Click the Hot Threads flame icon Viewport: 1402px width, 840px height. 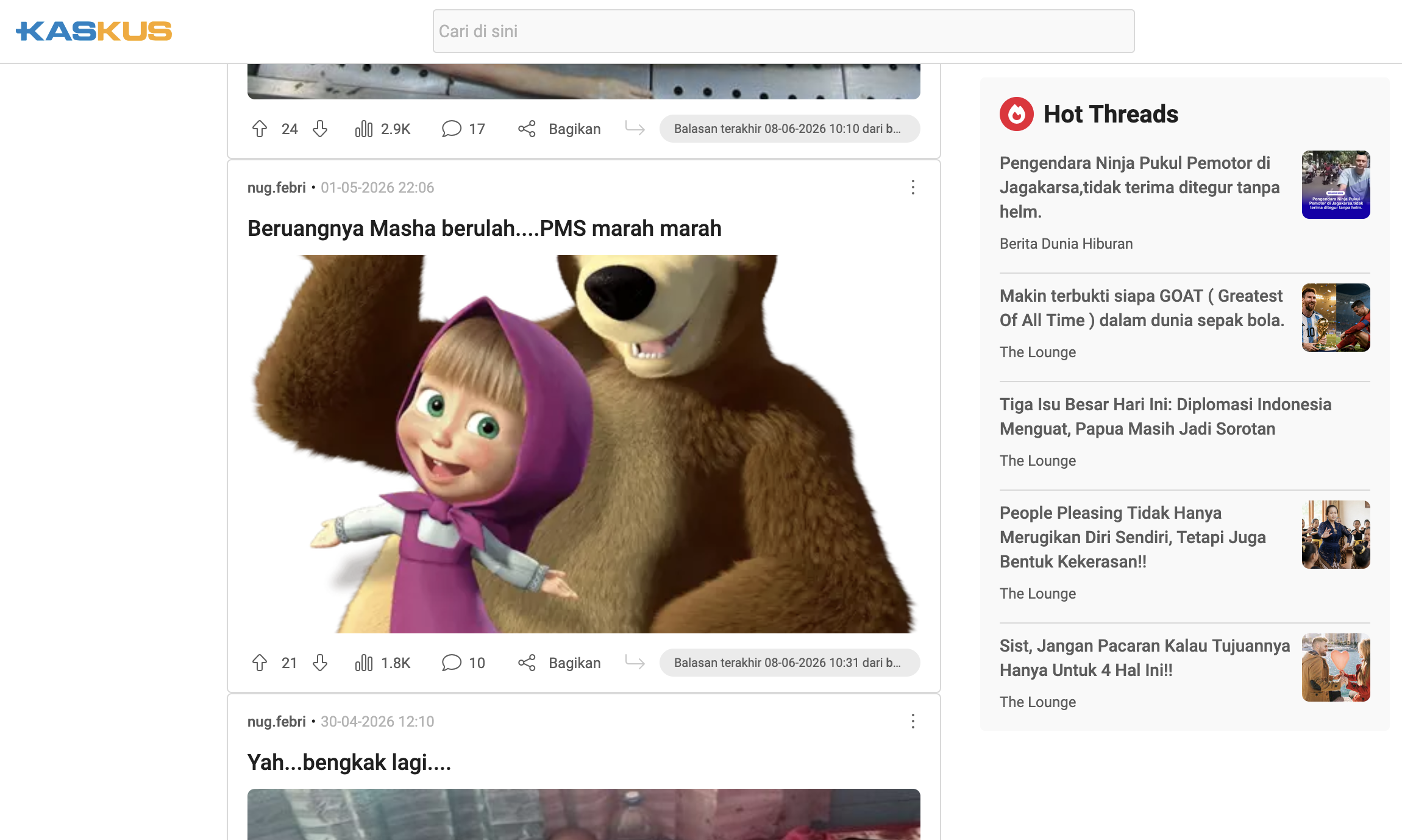coord(1017,114)
